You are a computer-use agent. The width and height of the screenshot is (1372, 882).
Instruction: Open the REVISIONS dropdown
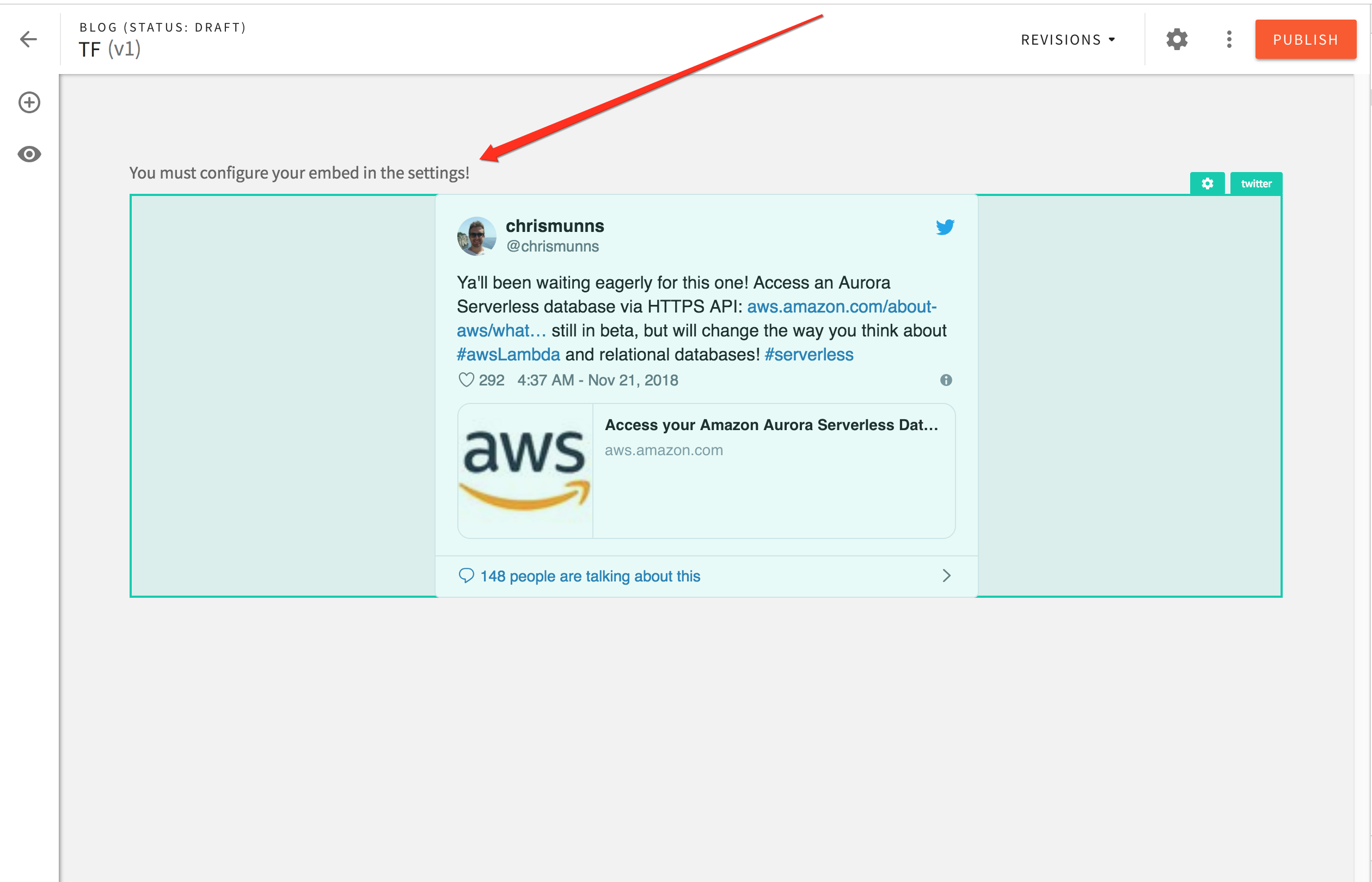(1067, 40)
